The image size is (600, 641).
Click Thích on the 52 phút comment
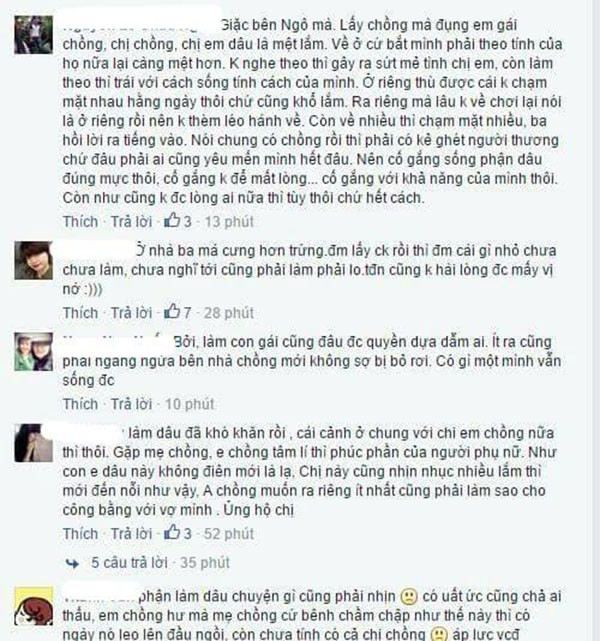[80, 533]
